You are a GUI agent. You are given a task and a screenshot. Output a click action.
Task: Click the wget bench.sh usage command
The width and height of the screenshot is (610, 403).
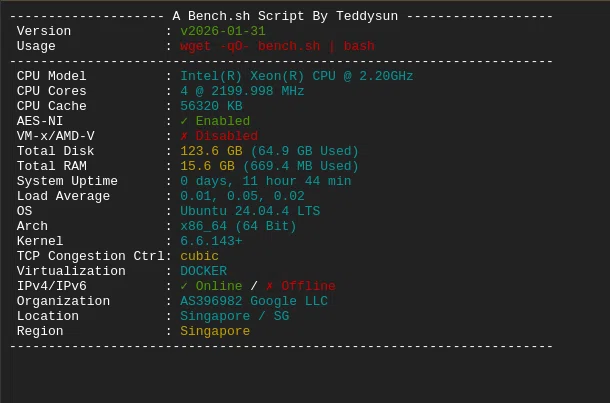pyautogui.click(x=277, y=46)
